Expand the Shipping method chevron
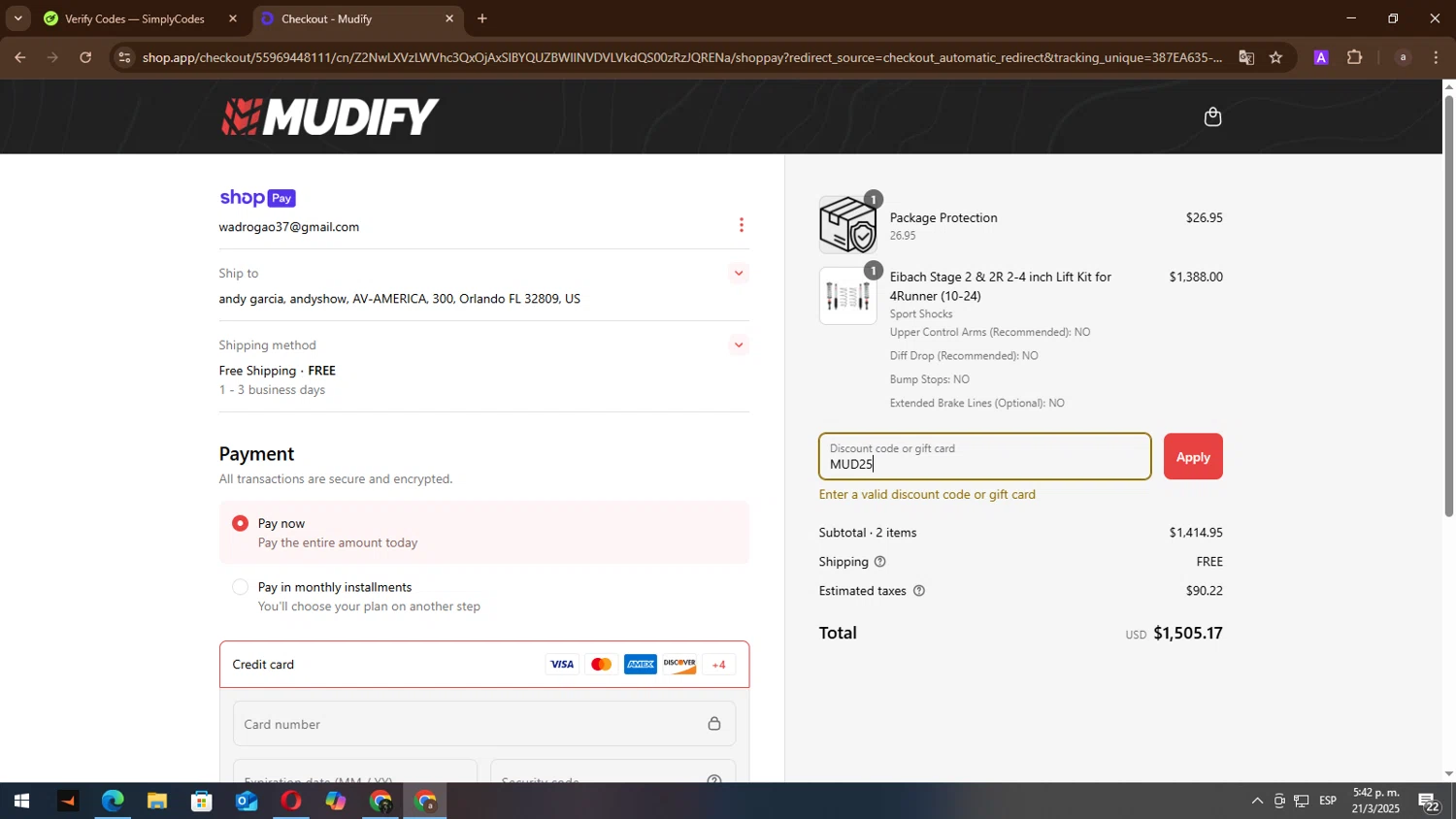The width and height of the screenshot is (1456, 819). click(x=739, y=345)
